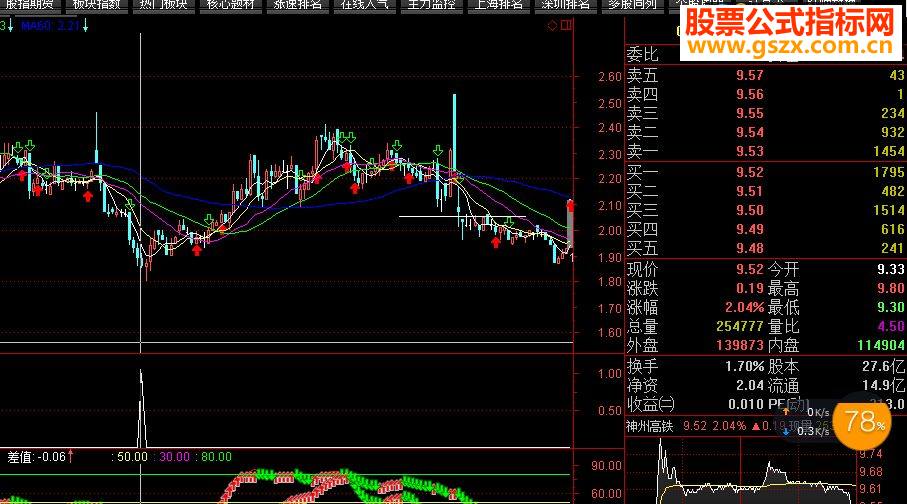Viewport: 907px width, 504px height.
Task: Select the 买二 row at 9.51
Action: click(x=765, y=192)
